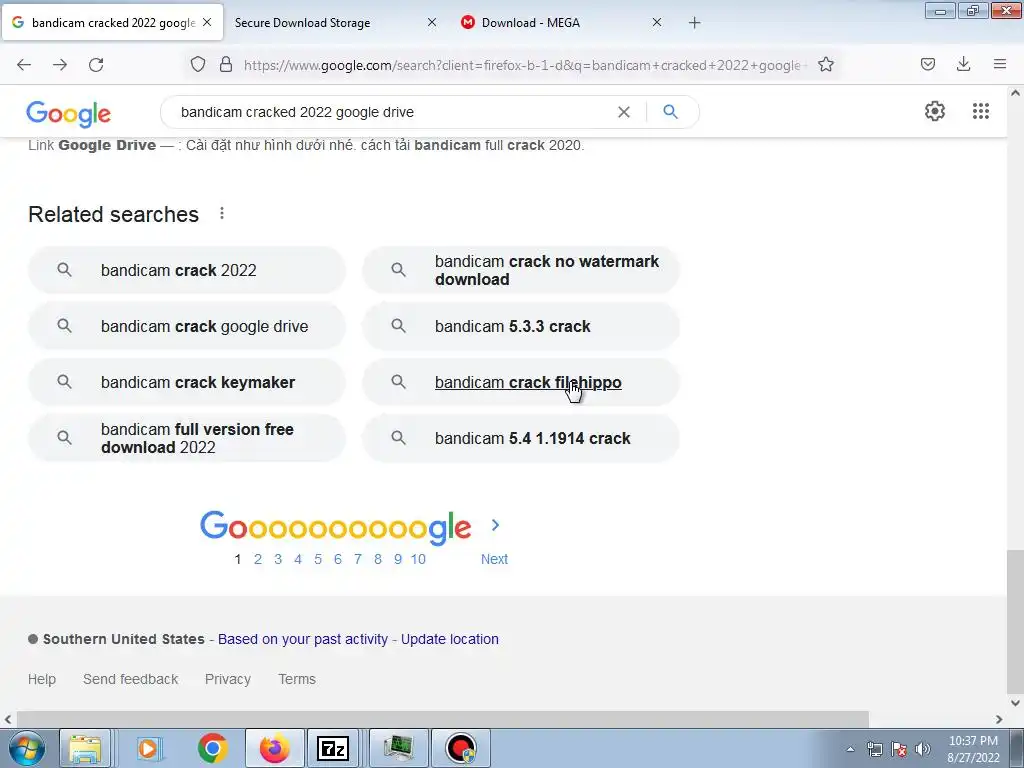Click Update location link
Image resolution: width=1024 pixels, height=768 pixels.
pyautogui.click(x=449, y=639)
